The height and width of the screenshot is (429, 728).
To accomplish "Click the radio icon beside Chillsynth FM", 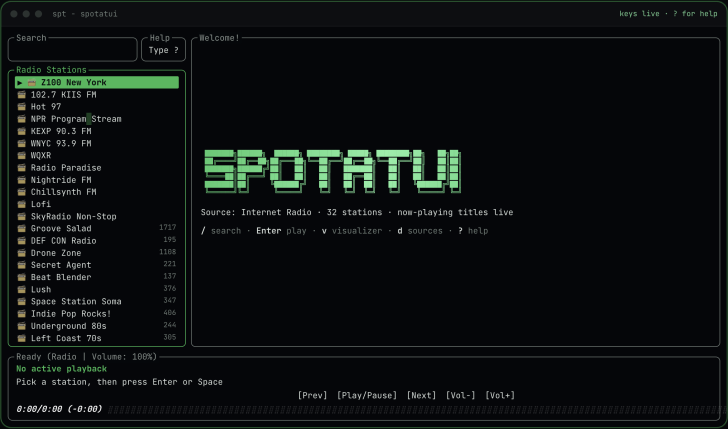I will (21, 192).
